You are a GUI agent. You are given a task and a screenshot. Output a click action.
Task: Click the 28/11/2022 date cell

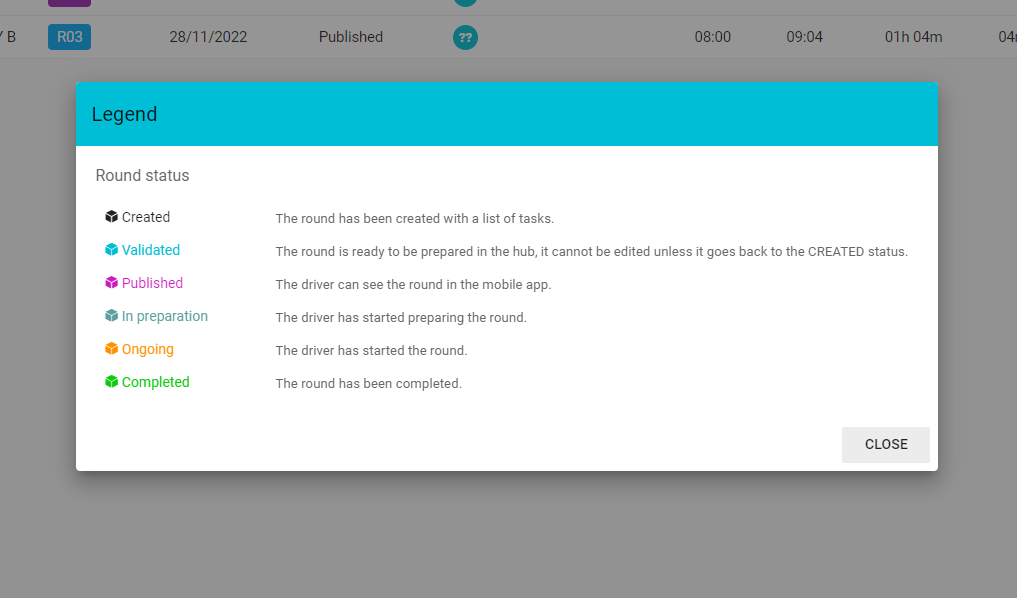click(208, 37)
